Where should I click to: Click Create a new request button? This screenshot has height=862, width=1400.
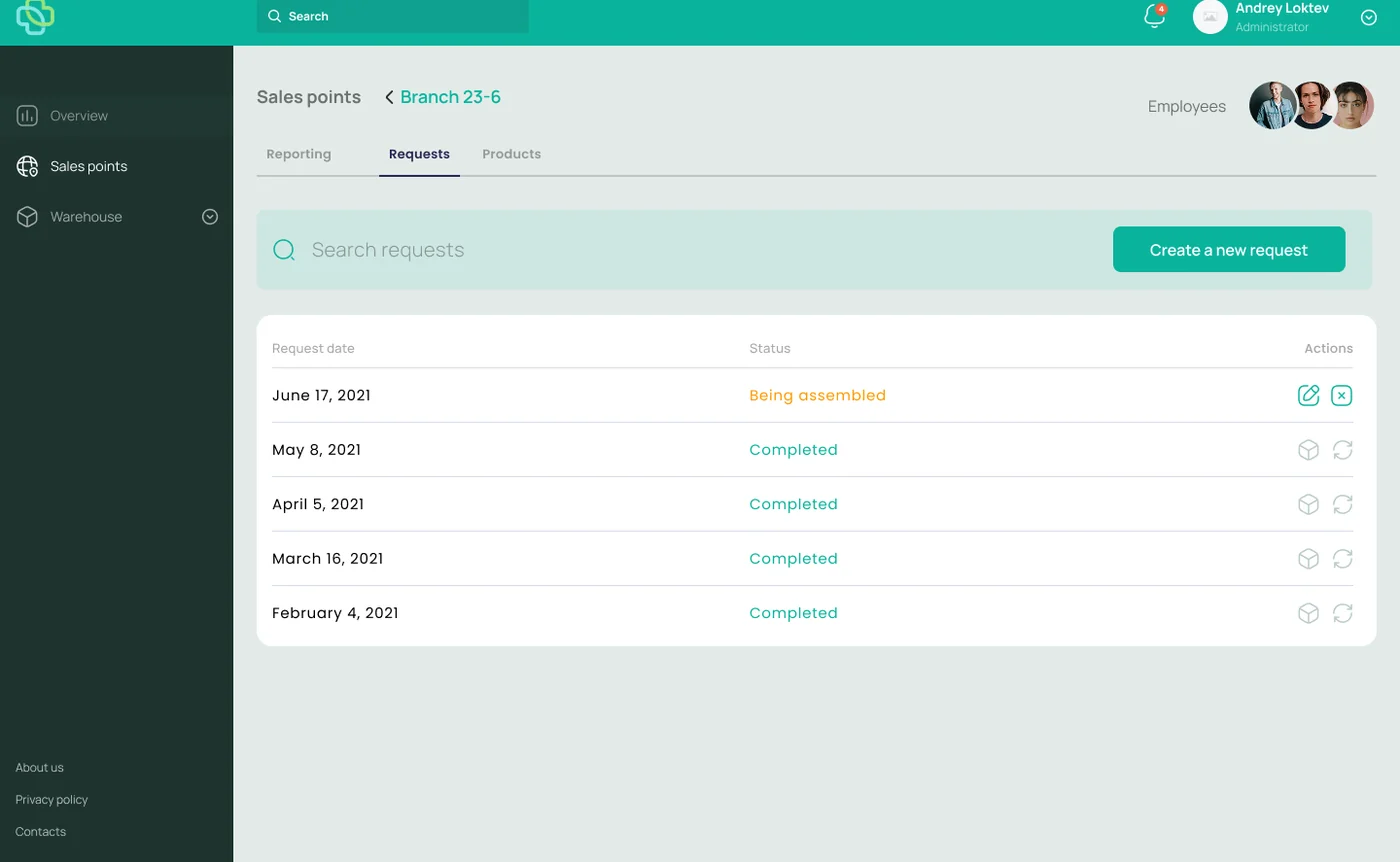(x=1229, y=250)
